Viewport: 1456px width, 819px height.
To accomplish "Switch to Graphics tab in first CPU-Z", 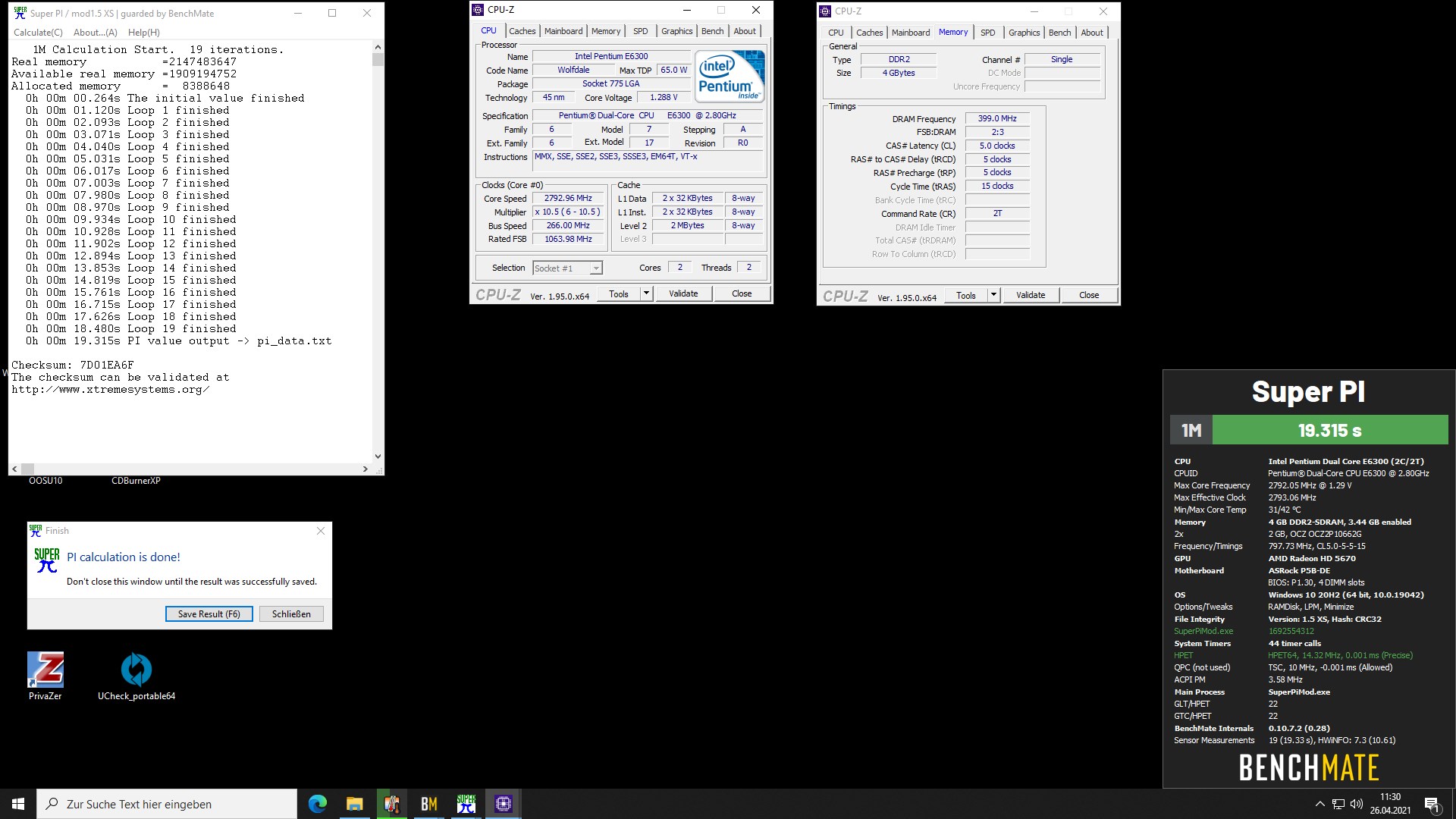I will [676, 31].
